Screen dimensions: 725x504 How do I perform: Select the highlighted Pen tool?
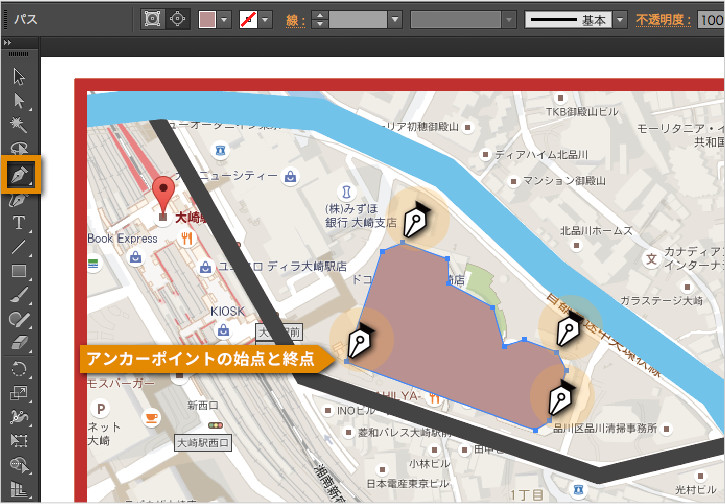[x=21, y=174]
